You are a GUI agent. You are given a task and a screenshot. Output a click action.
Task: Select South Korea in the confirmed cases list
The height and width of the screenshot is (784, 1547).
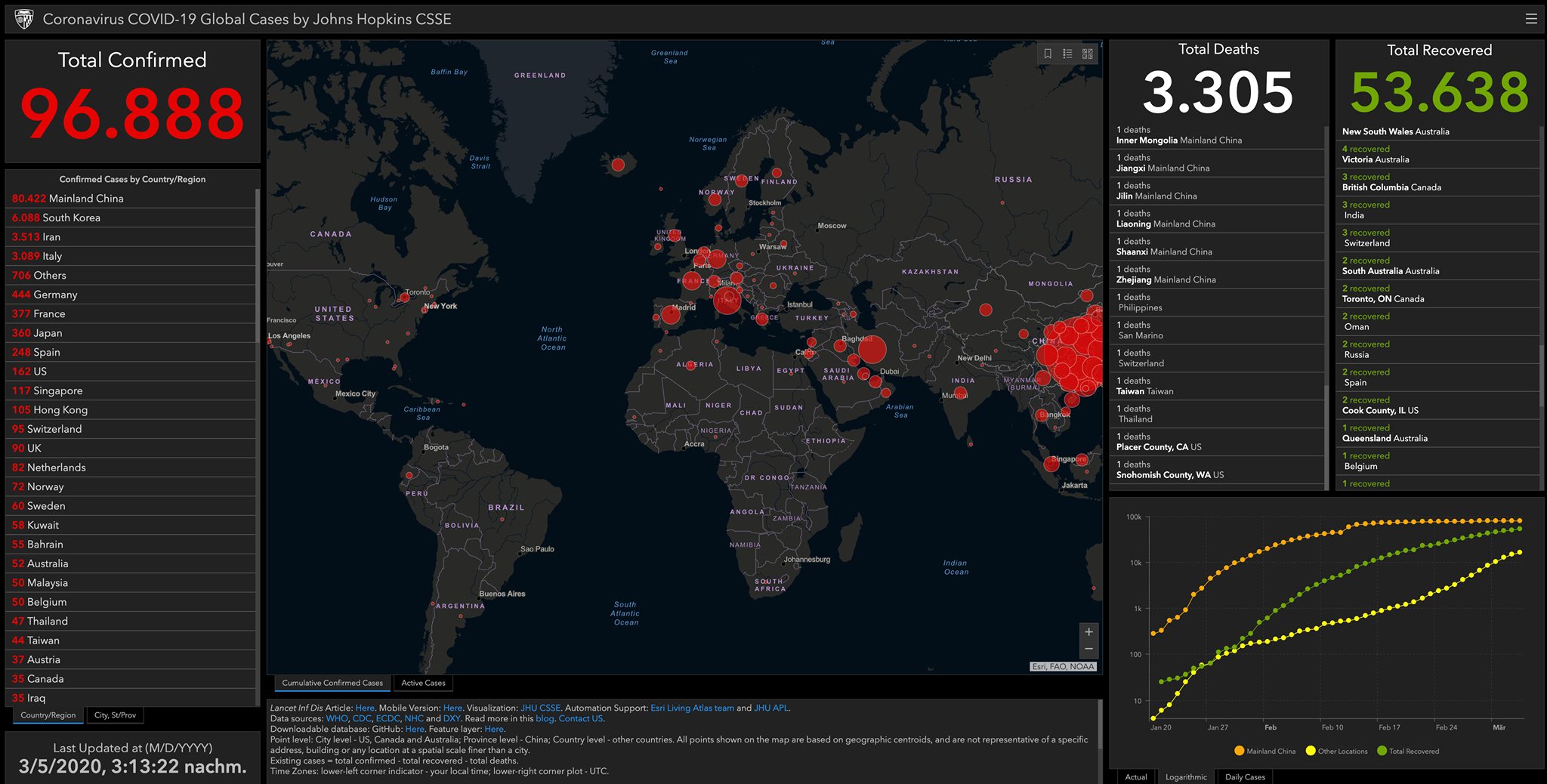[x=131, y=218]
